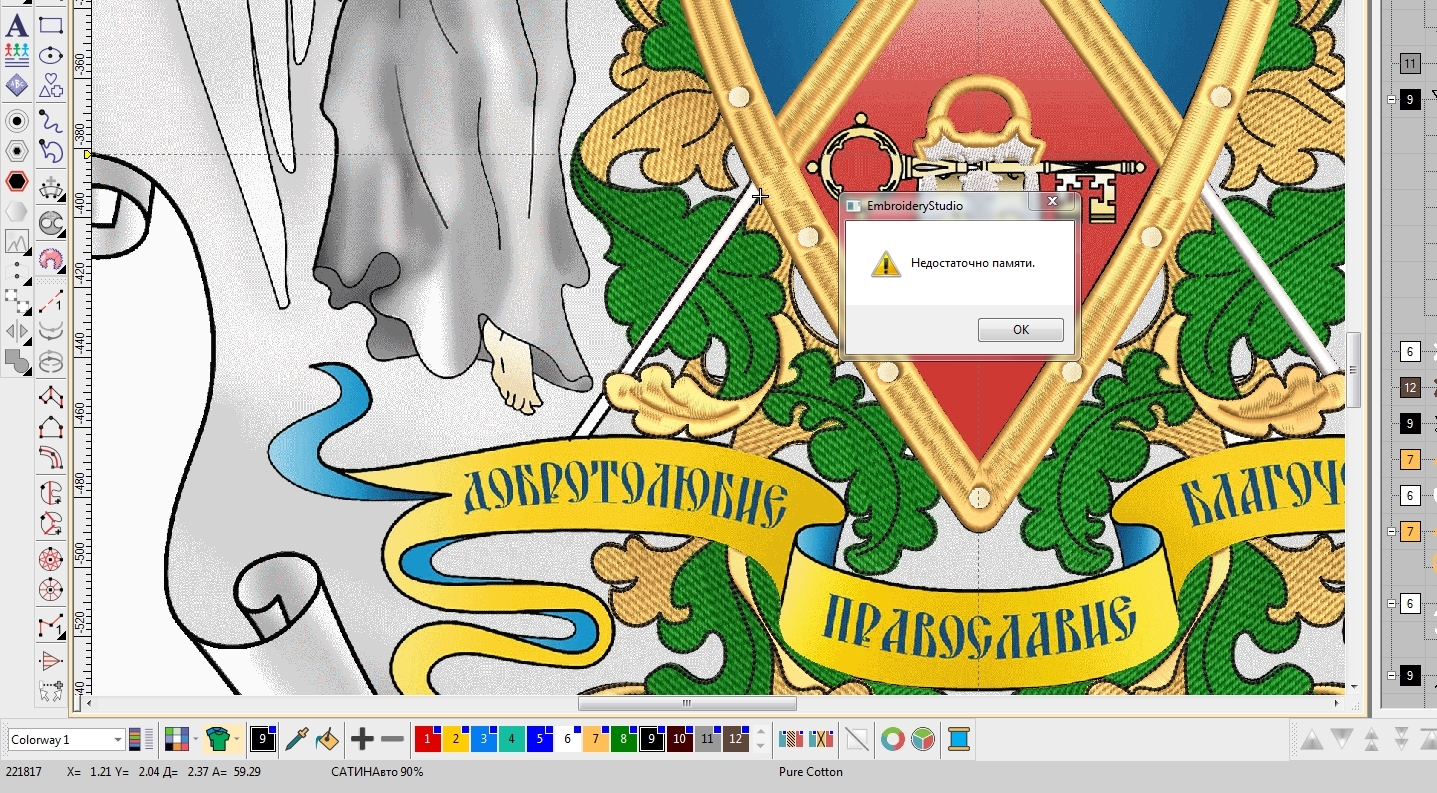Select color block 11 in sequence panel
The height and width of the screenshot is (793, 1437).
(1410, 64)
